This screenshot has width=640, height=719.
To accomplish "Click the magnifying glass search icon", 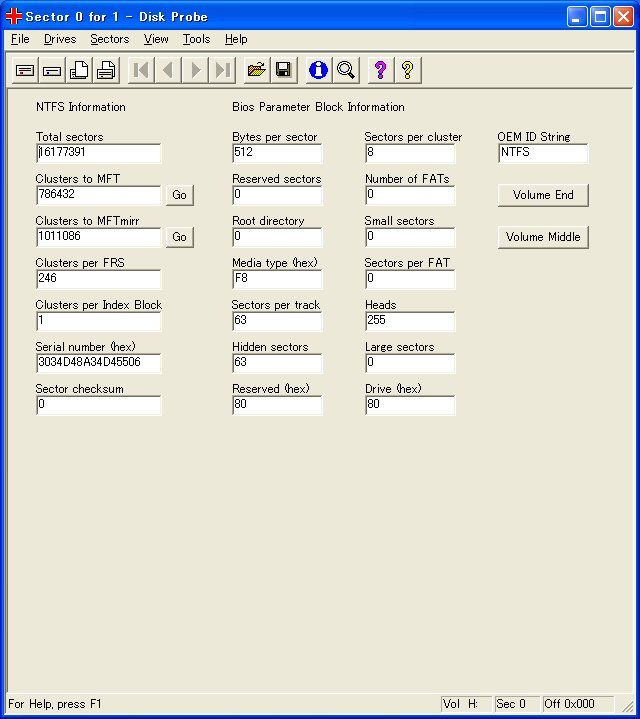I will (346, 71).
